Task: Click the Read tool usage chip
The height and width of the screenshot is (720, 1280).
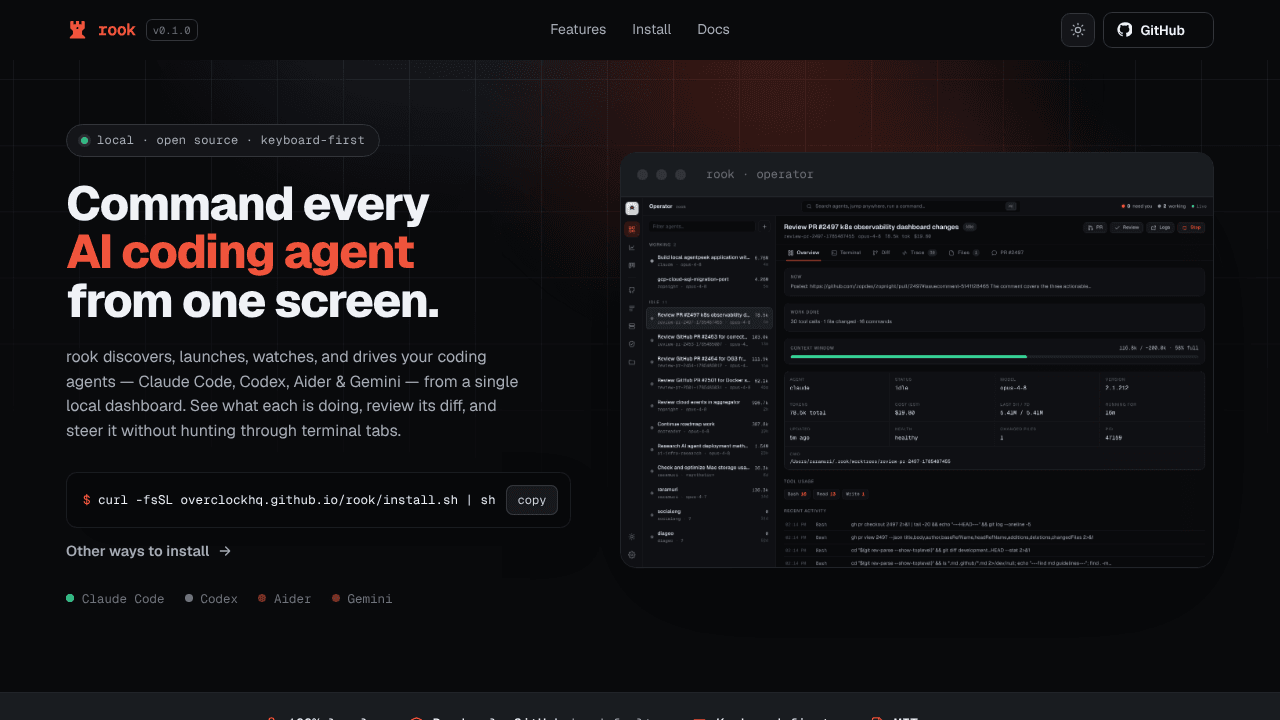Action: pyautogui.click(x=825, y=494)
